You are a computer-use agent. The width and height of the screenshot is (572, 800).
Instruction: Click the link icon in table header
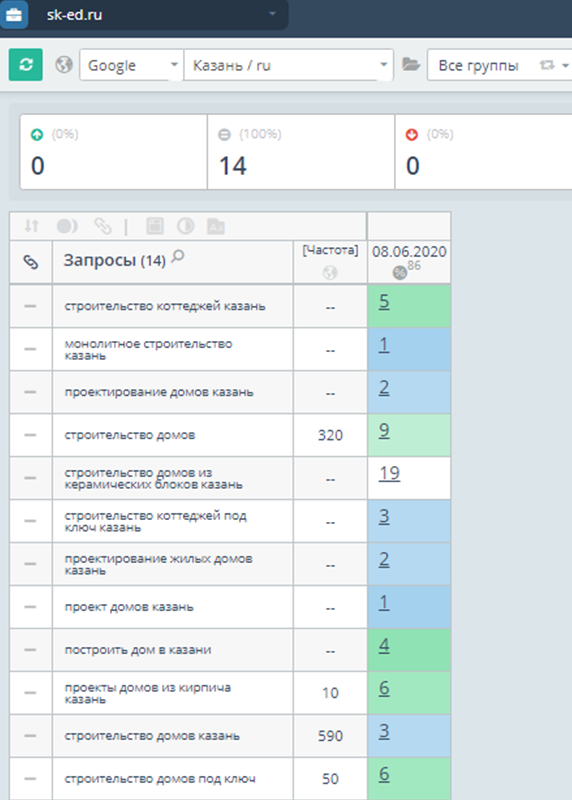coord(31,262)
